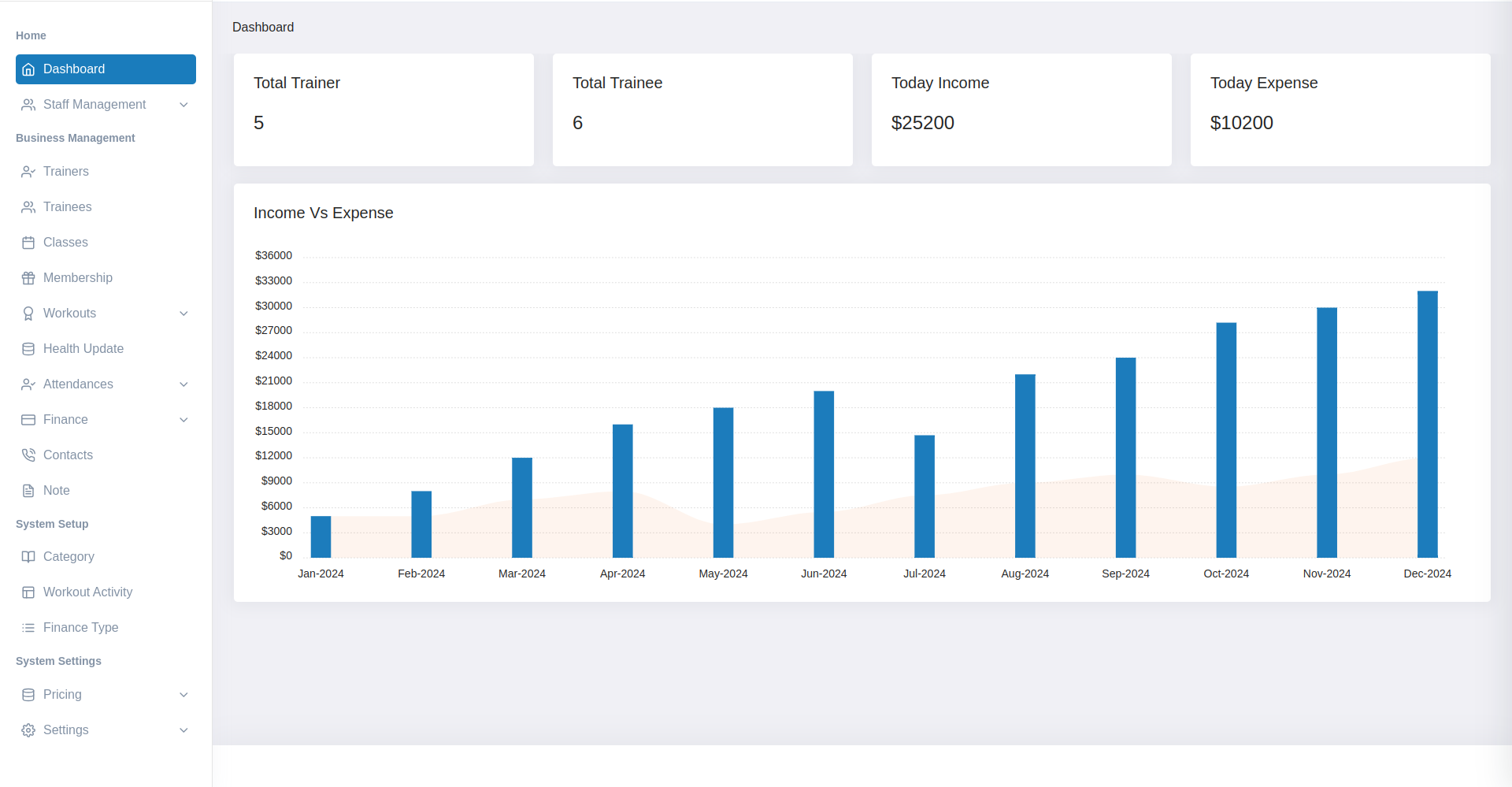Click the Jul-2024 income bar
Screen dimensions: 1512x787
pos(924,496)
